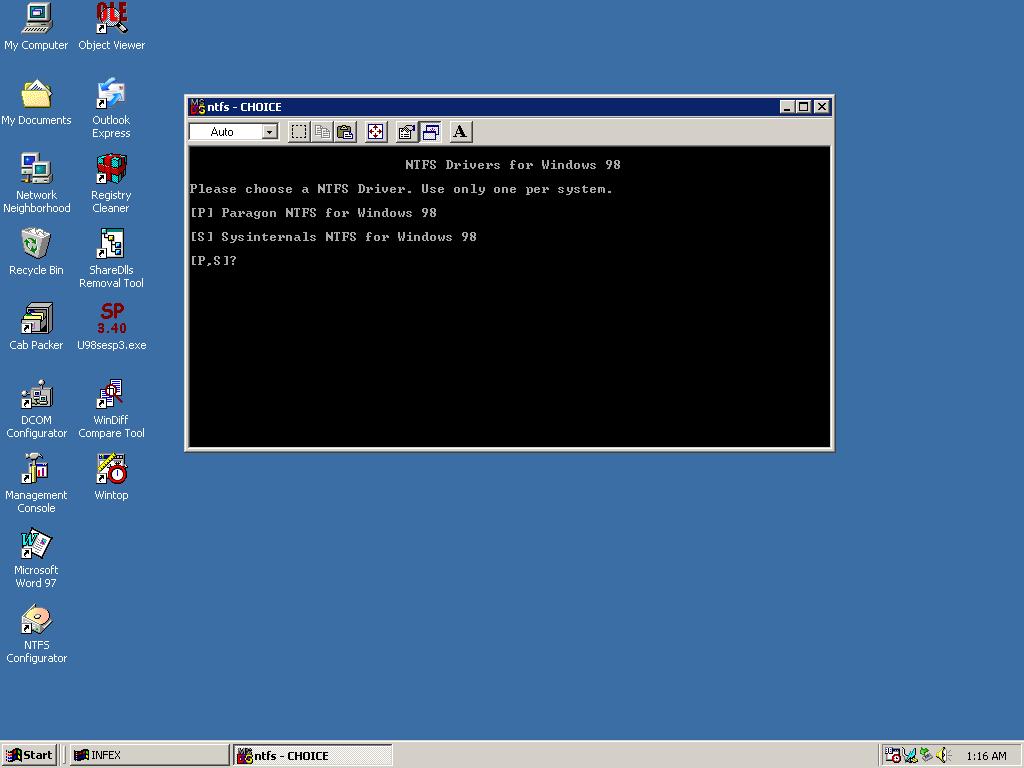Open the Start menu
Viewport: 1024px width, 768px height.
pyautogui.click(x=29, y=755)
